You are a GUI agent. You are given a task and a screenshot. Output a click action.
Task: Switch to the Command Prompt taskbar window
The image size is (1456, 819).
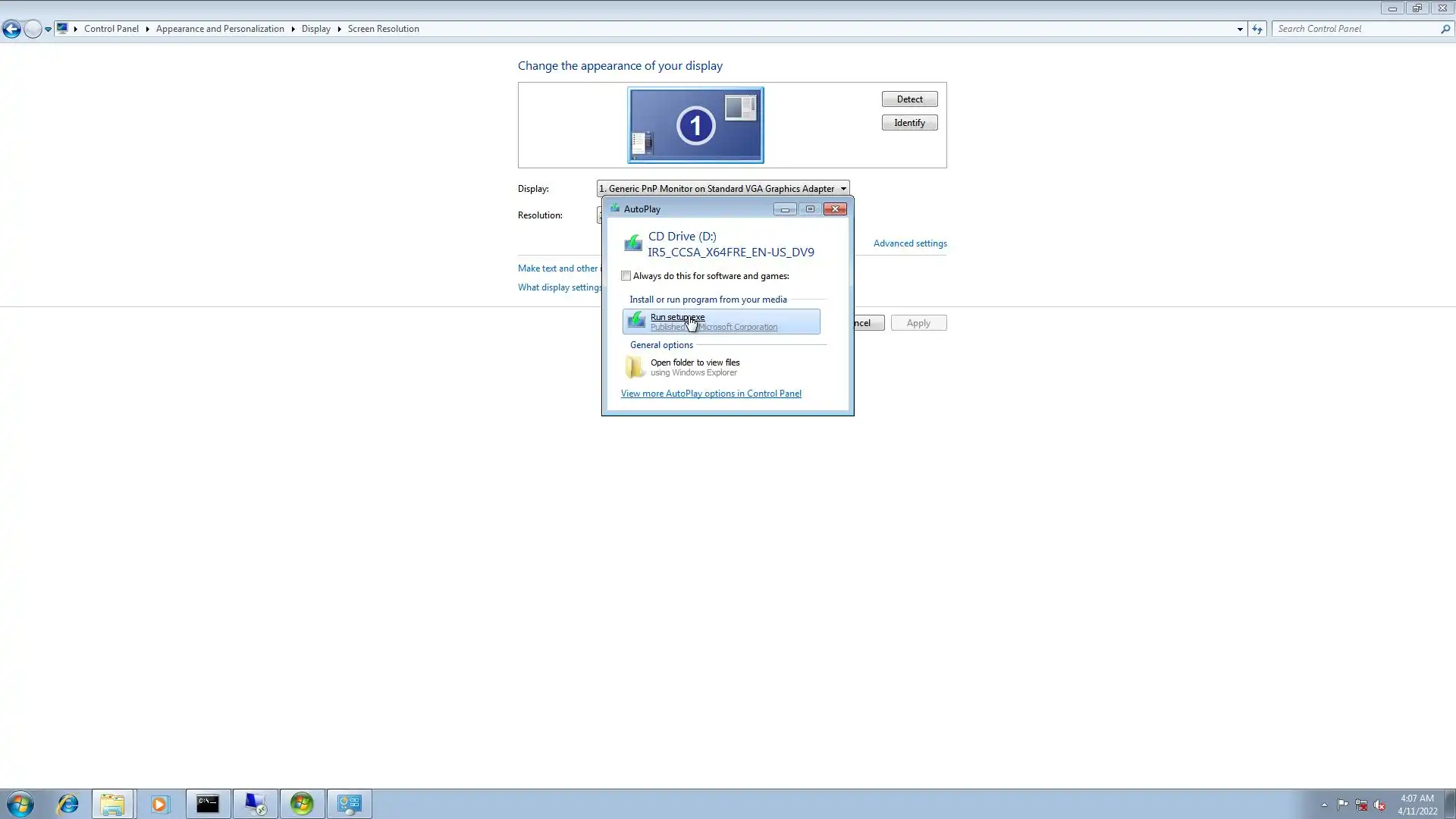(208, 804)
